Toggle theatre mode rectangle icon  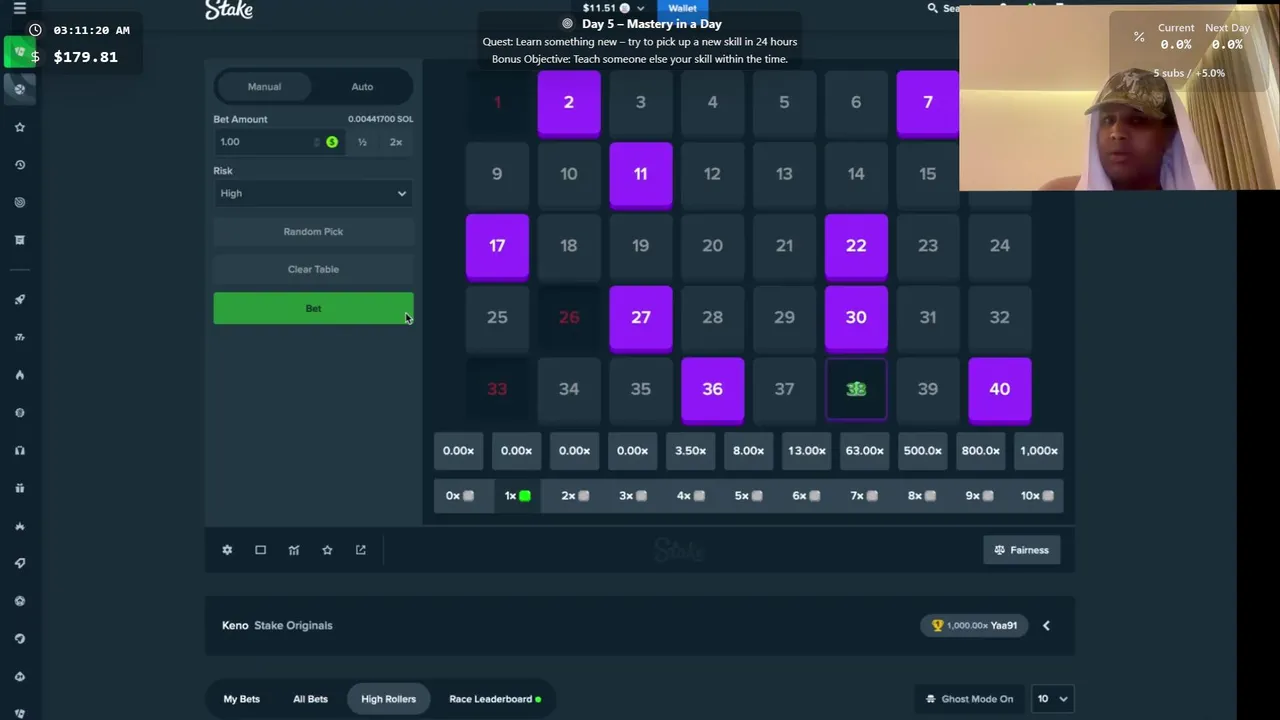coord(260,550)
